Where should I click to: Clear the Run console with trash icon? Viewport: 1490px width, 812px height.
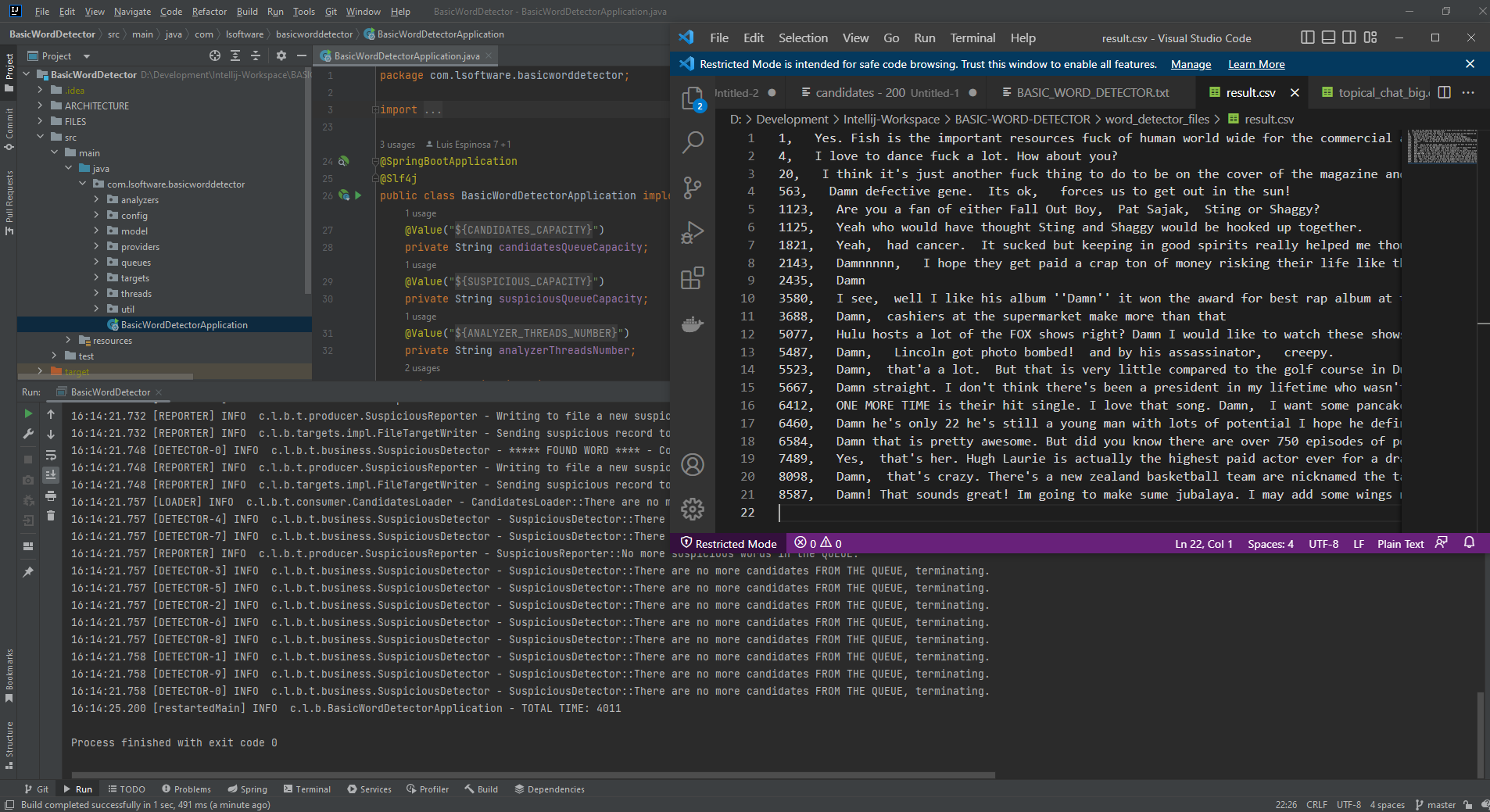click(x=51, y=517)
